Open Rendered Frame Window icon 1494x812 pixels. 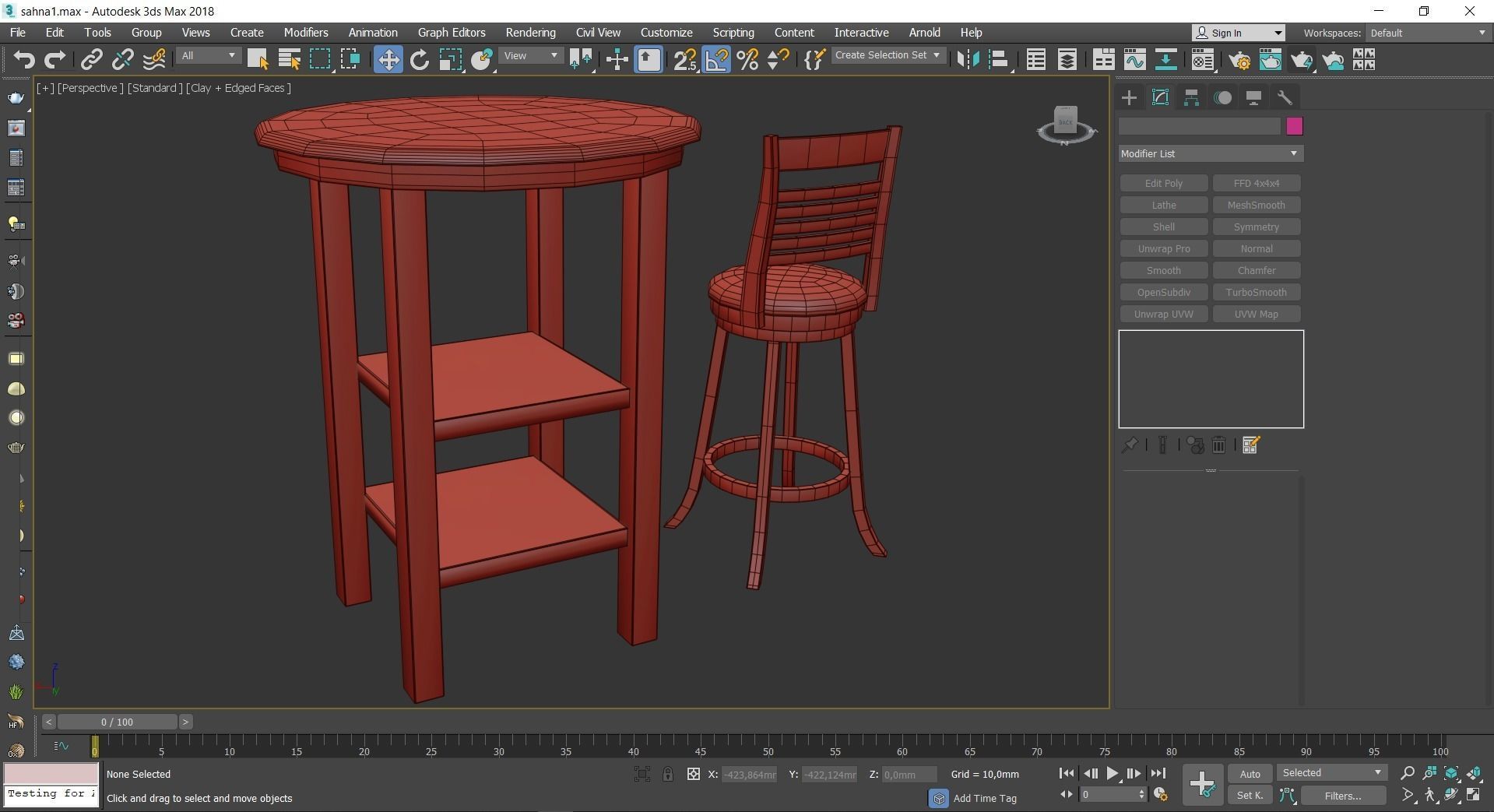point(1270,60)
